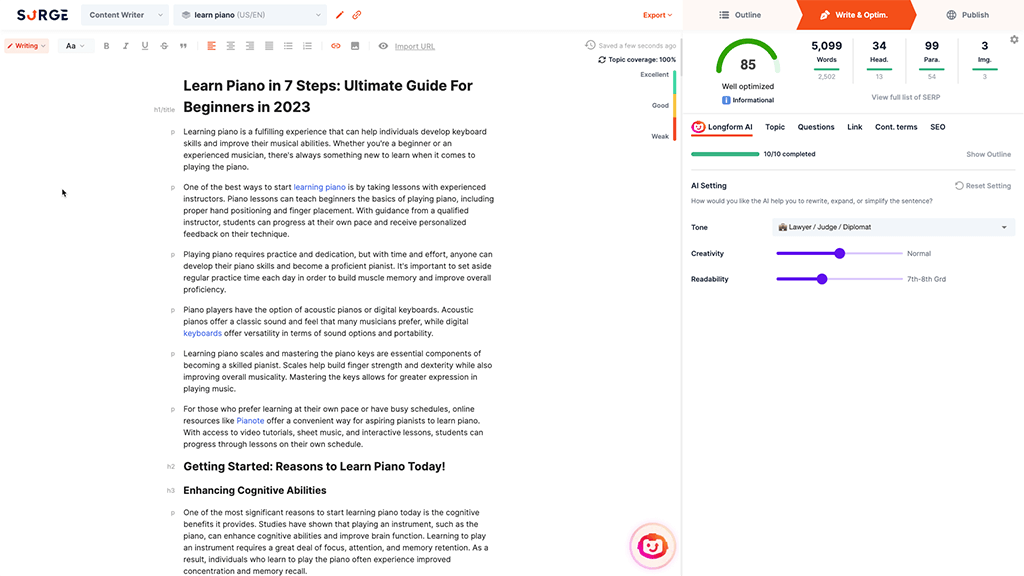
Task: Click the Pianote hyperlink
Action: click(x=250, y=421)
